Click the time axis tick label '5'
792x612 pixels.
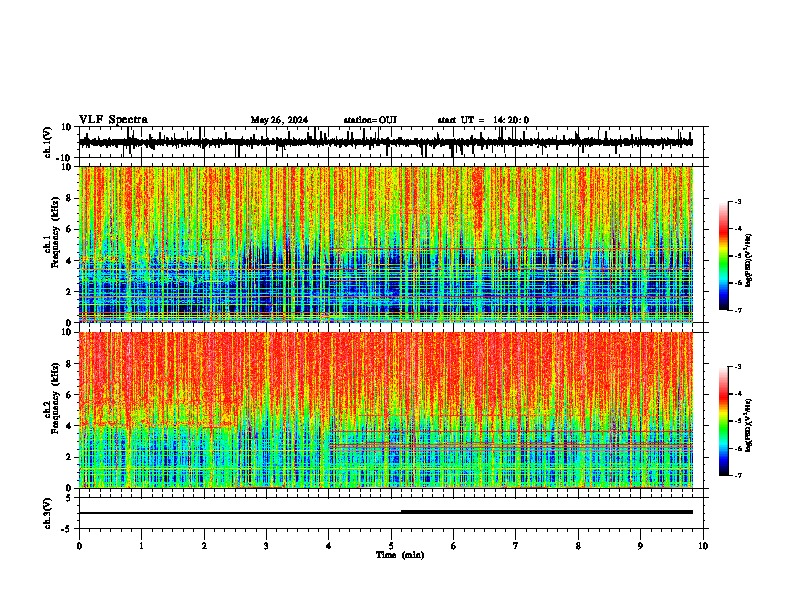click(391, 546)
